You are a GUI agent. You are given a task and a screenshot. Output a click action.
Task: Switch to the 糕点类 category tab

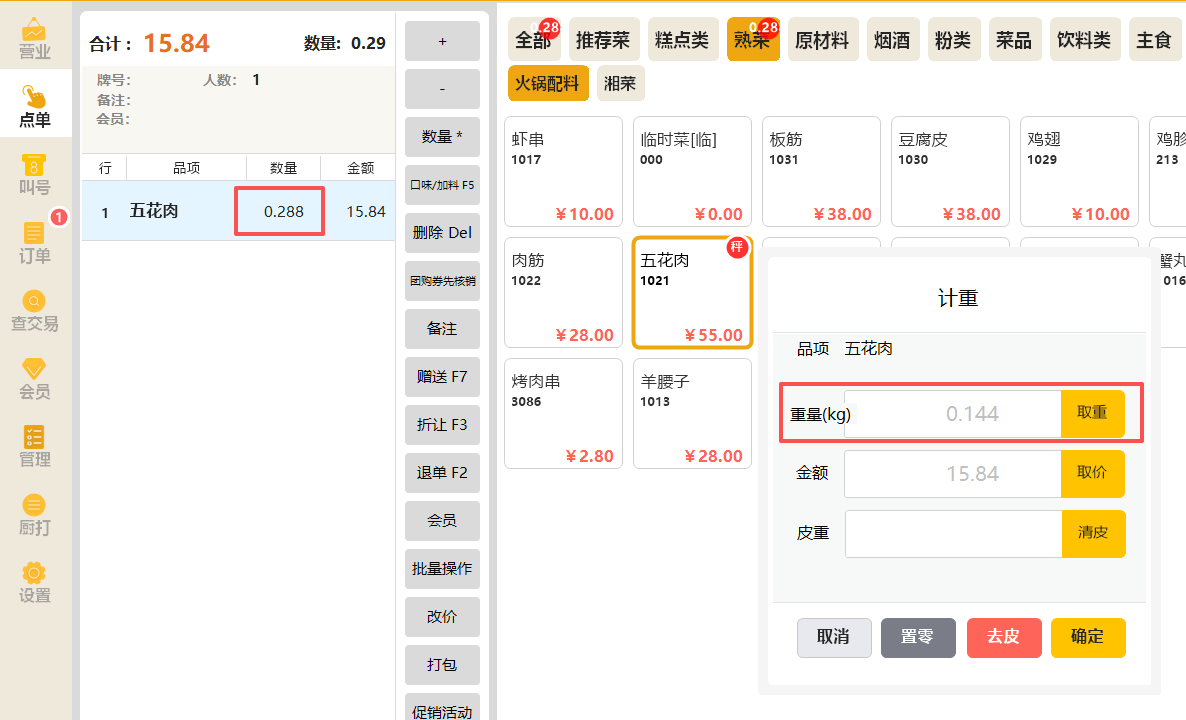click(x=681, y=39)
